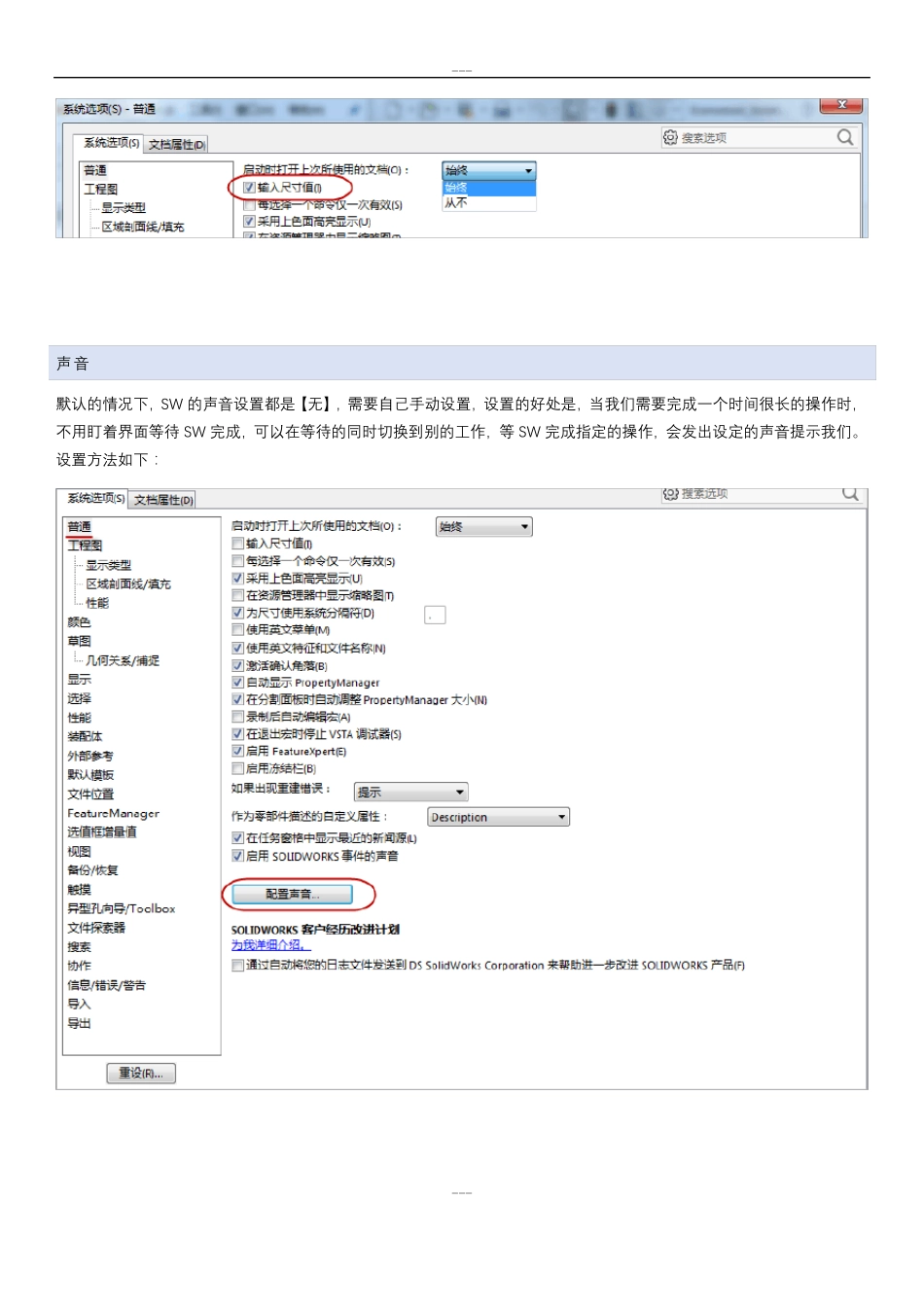The width and height of the screenshot is (924, 1307).
Task: Click the 搜索选项 search field in top screenshot
Action: pyautogui.click(x=759, y=137)
